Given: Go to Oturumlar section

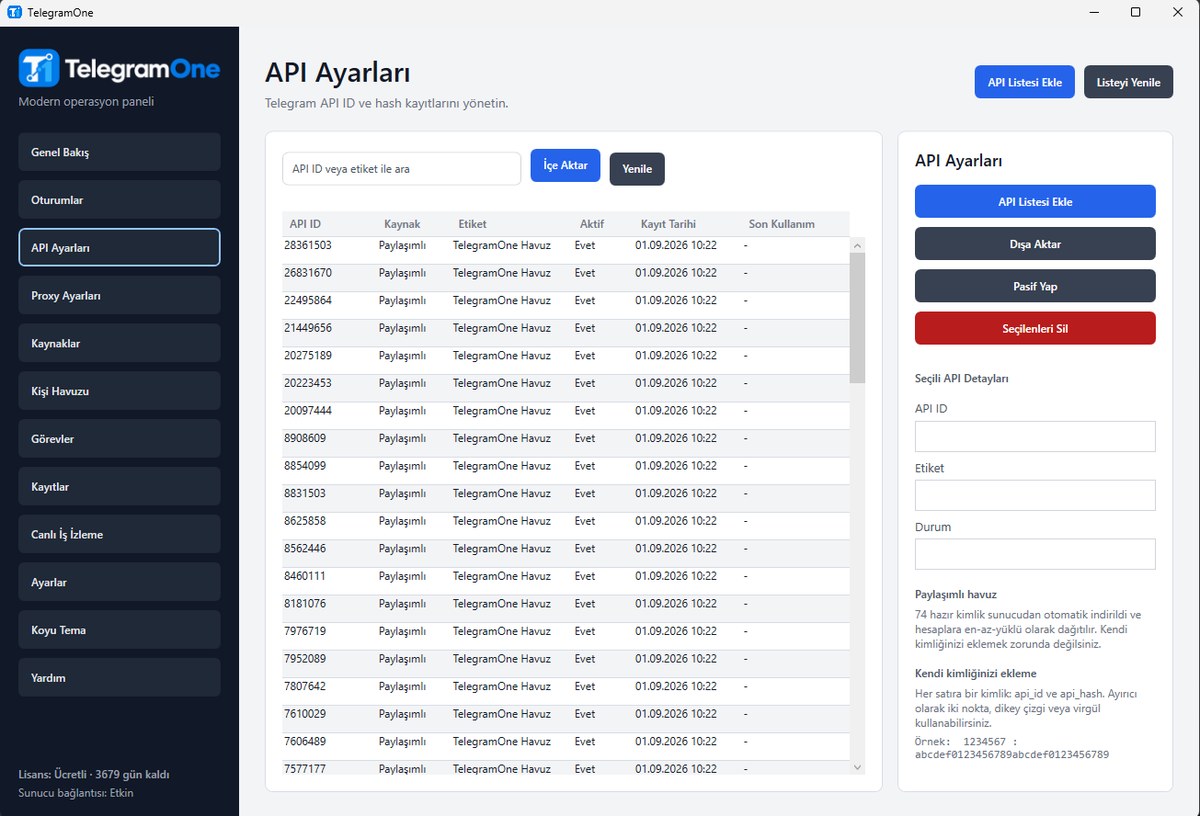Looking at the screenshot, I should coord(119,200).
